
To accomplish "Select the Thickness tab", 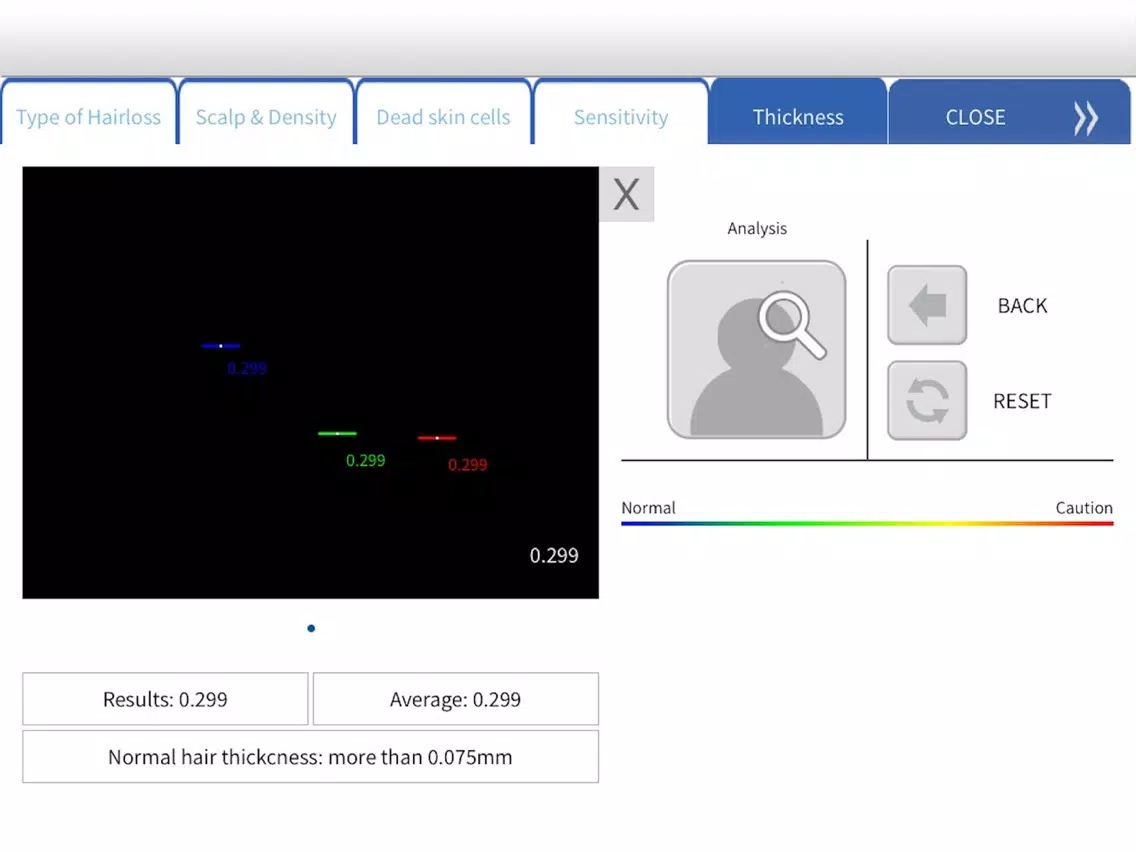I will 798,112.
